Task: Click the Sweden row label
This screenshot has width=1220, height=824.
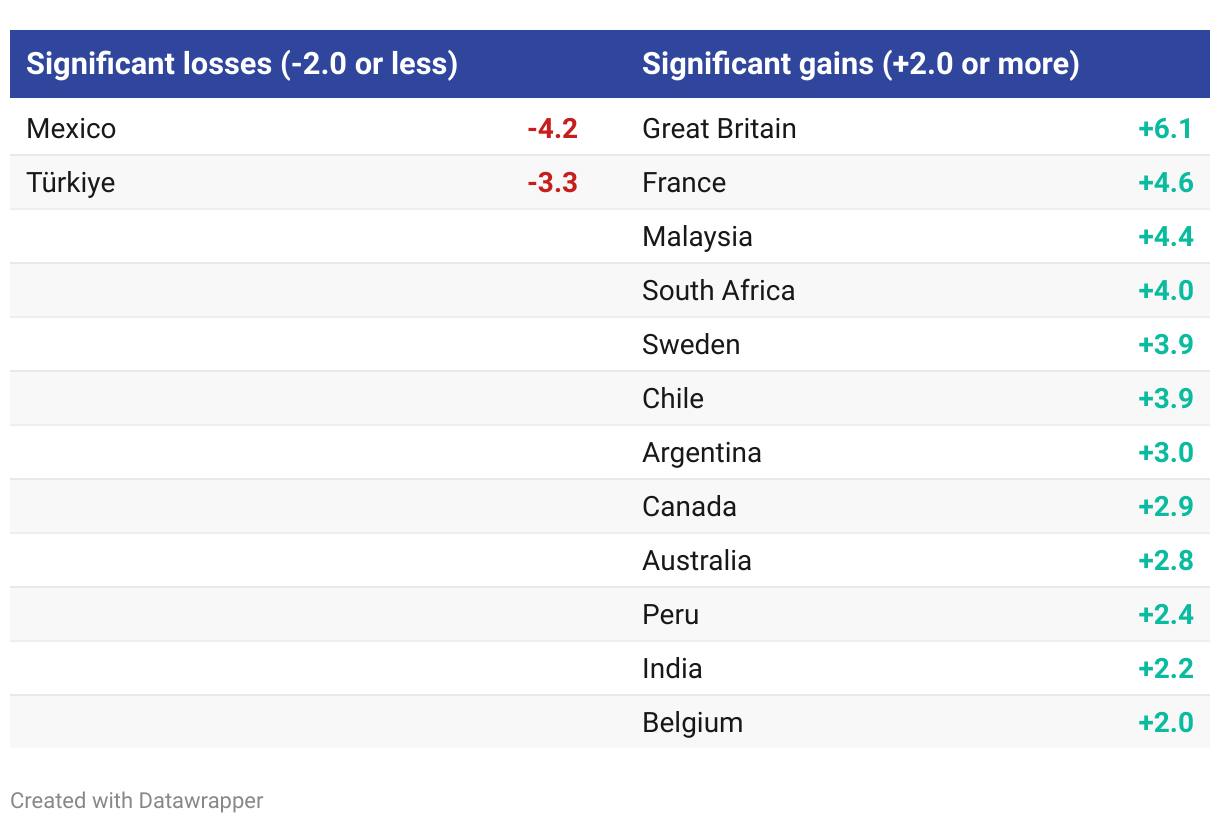Action: point(692,345)
